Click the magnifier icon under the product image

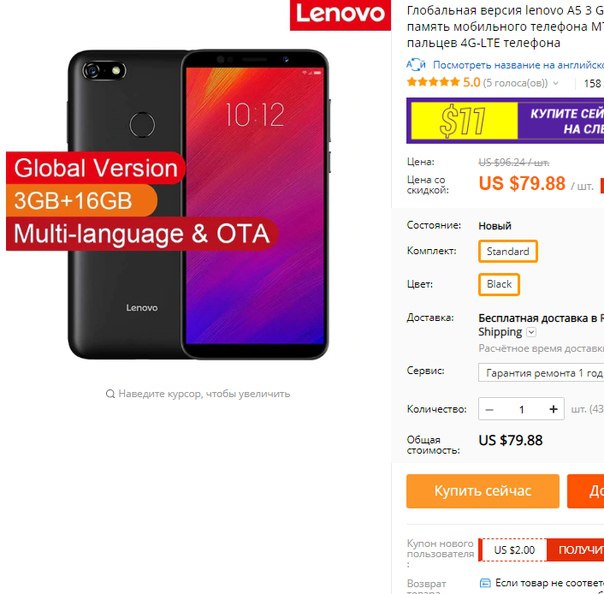pos(110,394)
